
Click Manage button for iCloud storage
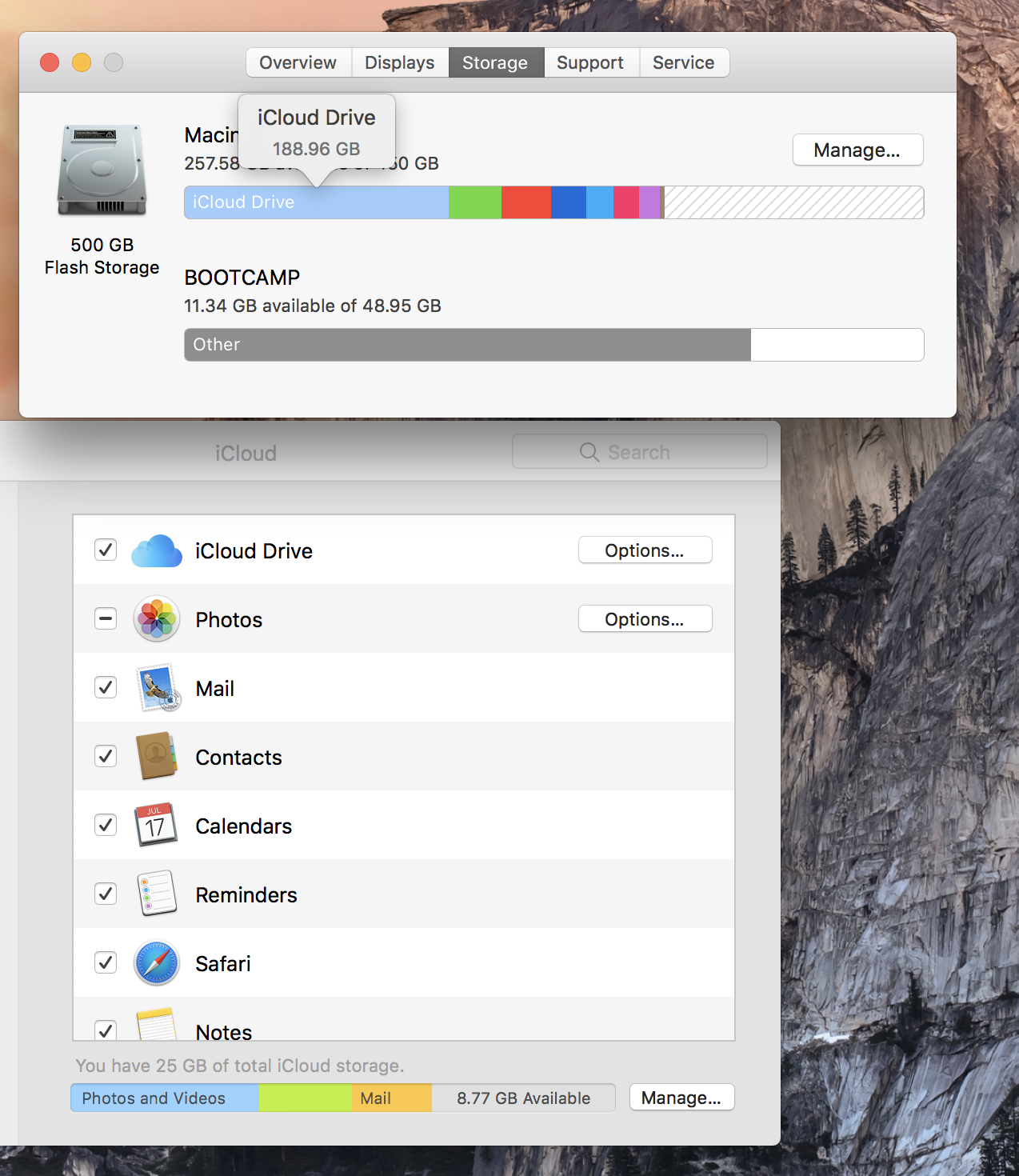681,1098
